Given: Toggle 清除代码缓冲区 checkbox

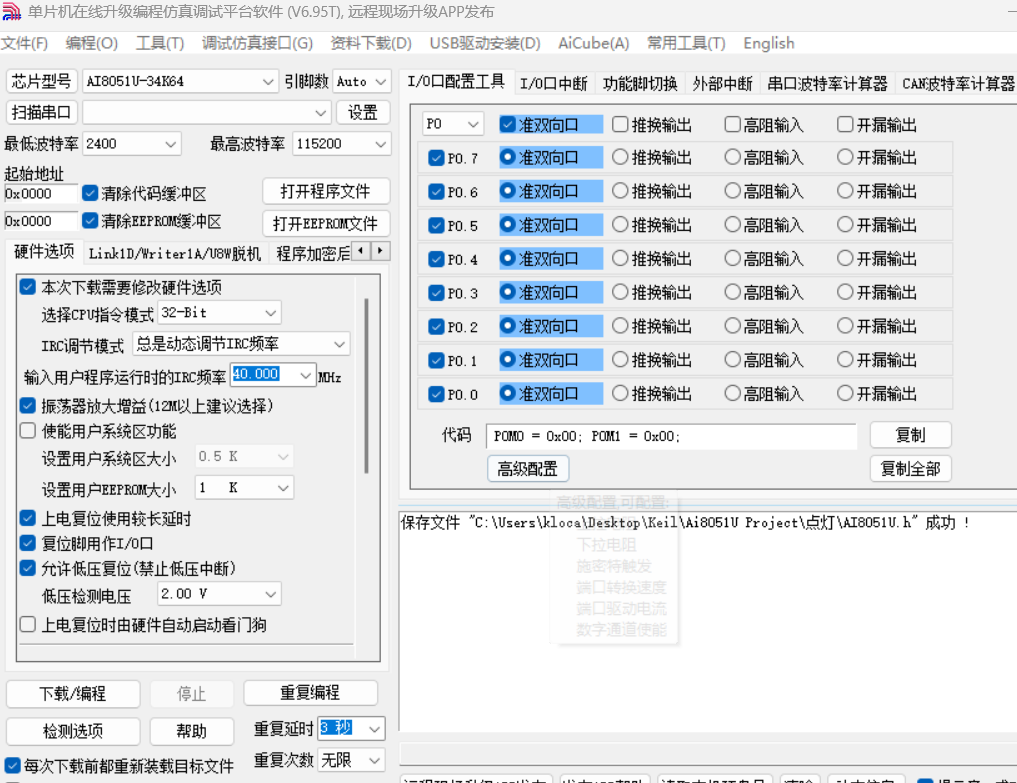Looking at the screenshot, I should pyautogui.click(x=90, y=193).
